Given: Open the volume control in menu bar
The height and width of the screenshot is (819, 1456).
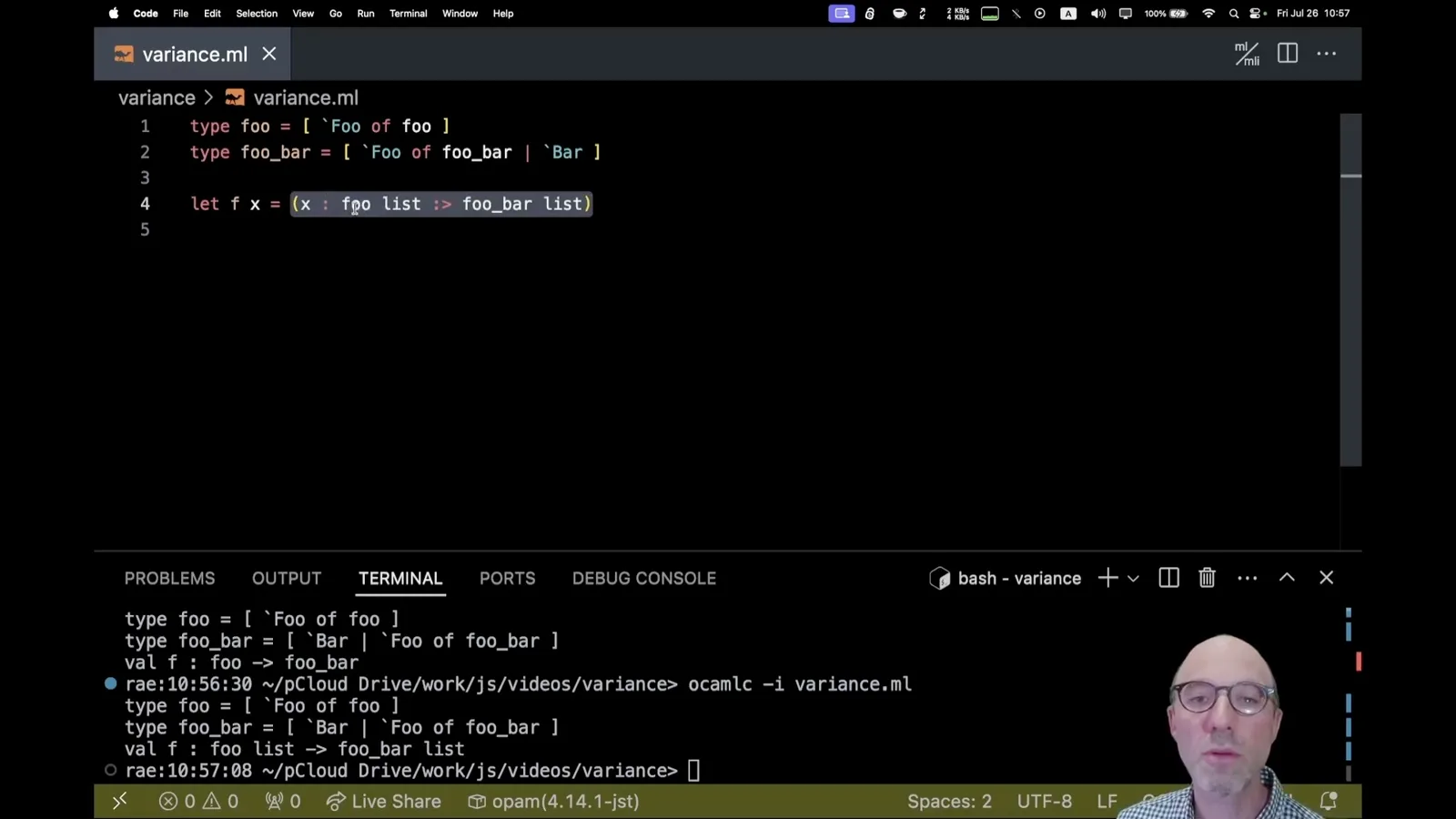Looking at the screenshot, I should click(x=1098, y=14).
